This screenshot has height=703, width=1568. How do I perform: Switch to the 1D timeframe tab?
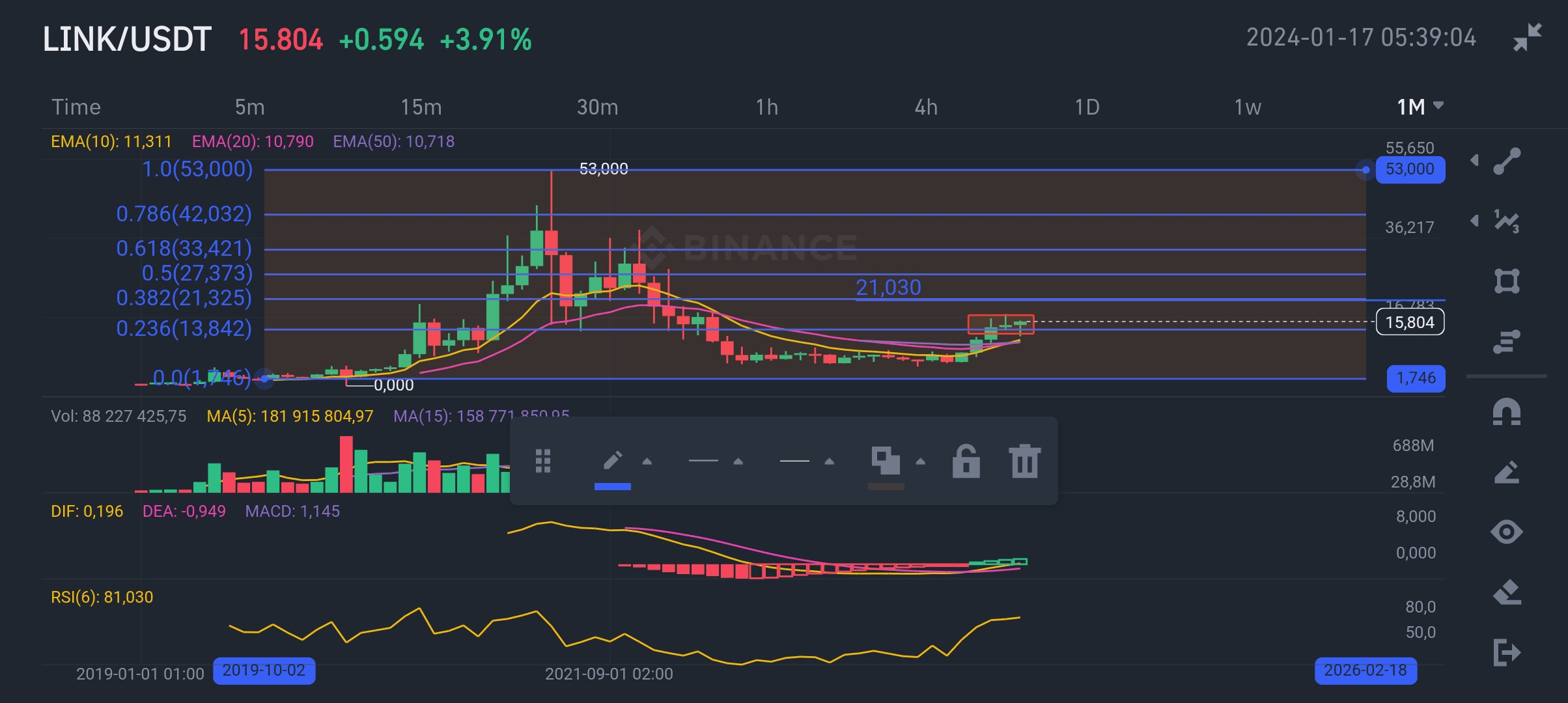click(1086, 107)
